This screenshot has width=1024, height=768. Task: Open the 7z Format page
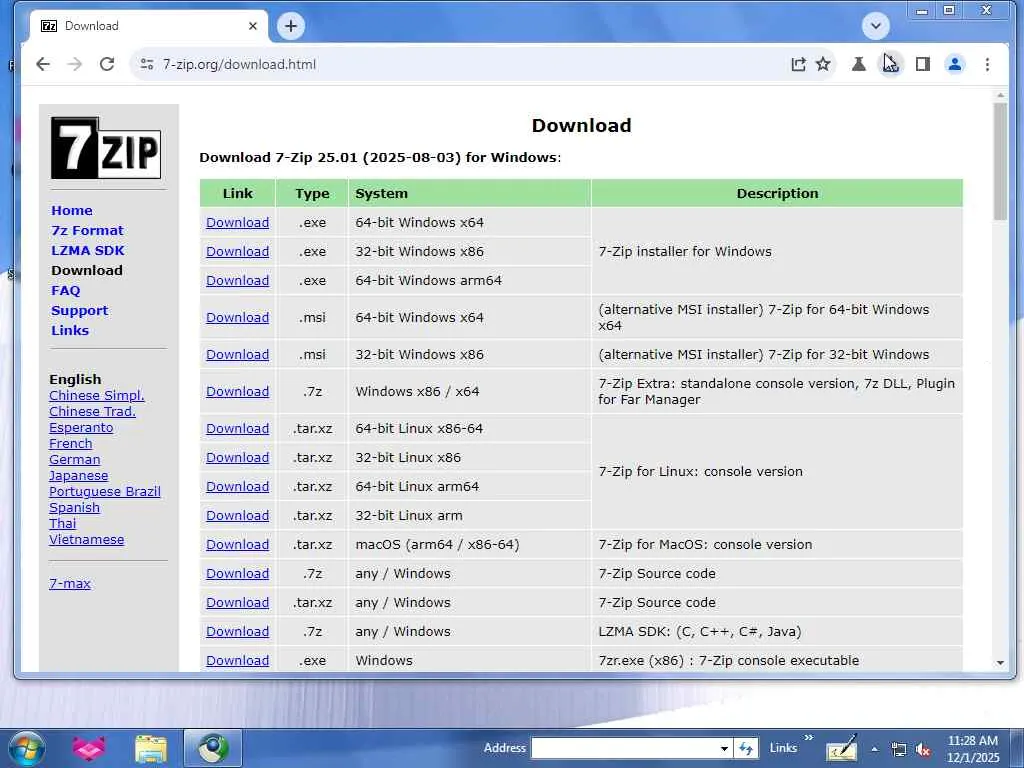coord(88,231)
